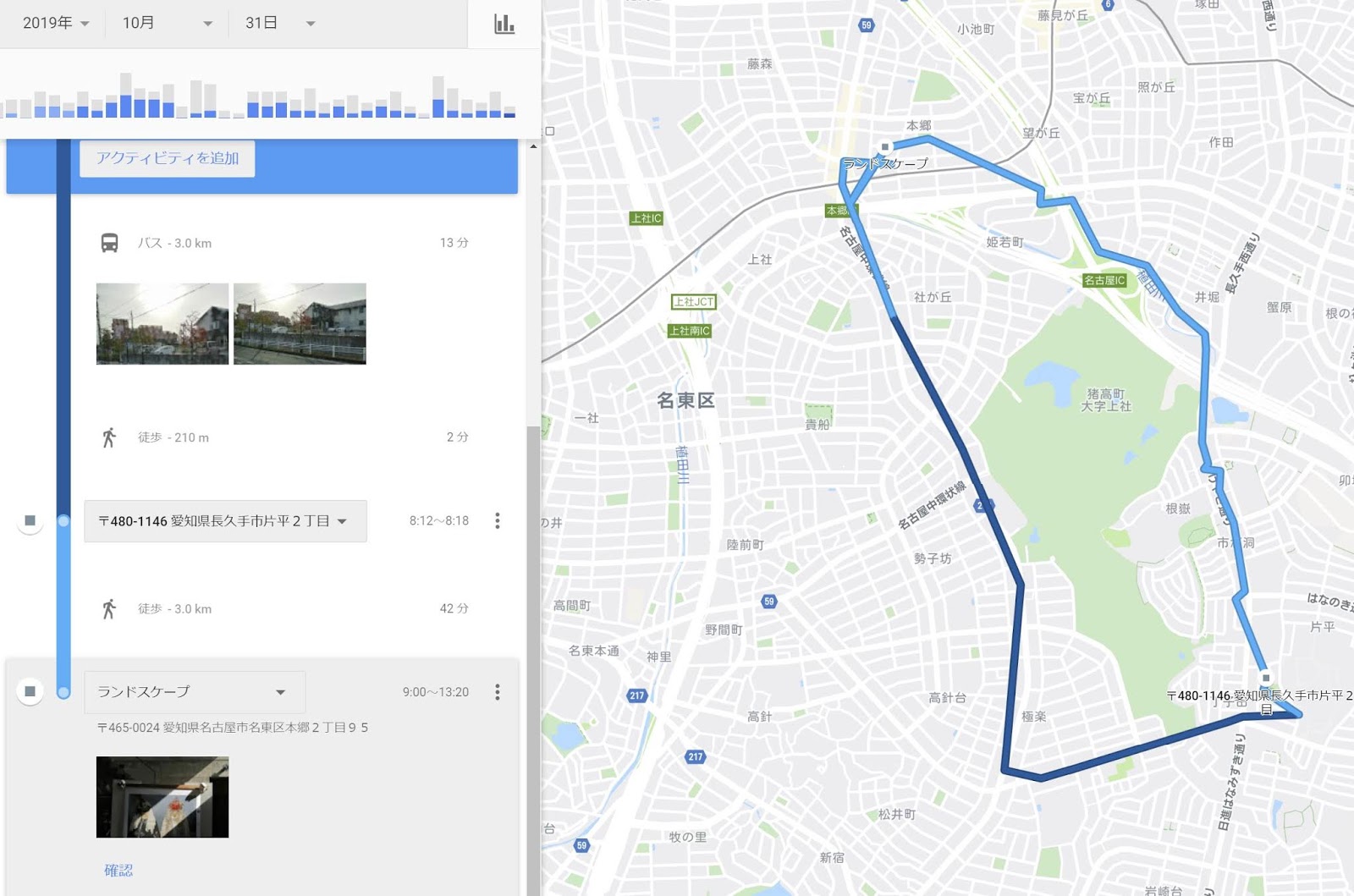The width and height of the screenshot is (1354, 896).
Task: Open the 31日 day dropdown
Action: (x=280, y=23)
